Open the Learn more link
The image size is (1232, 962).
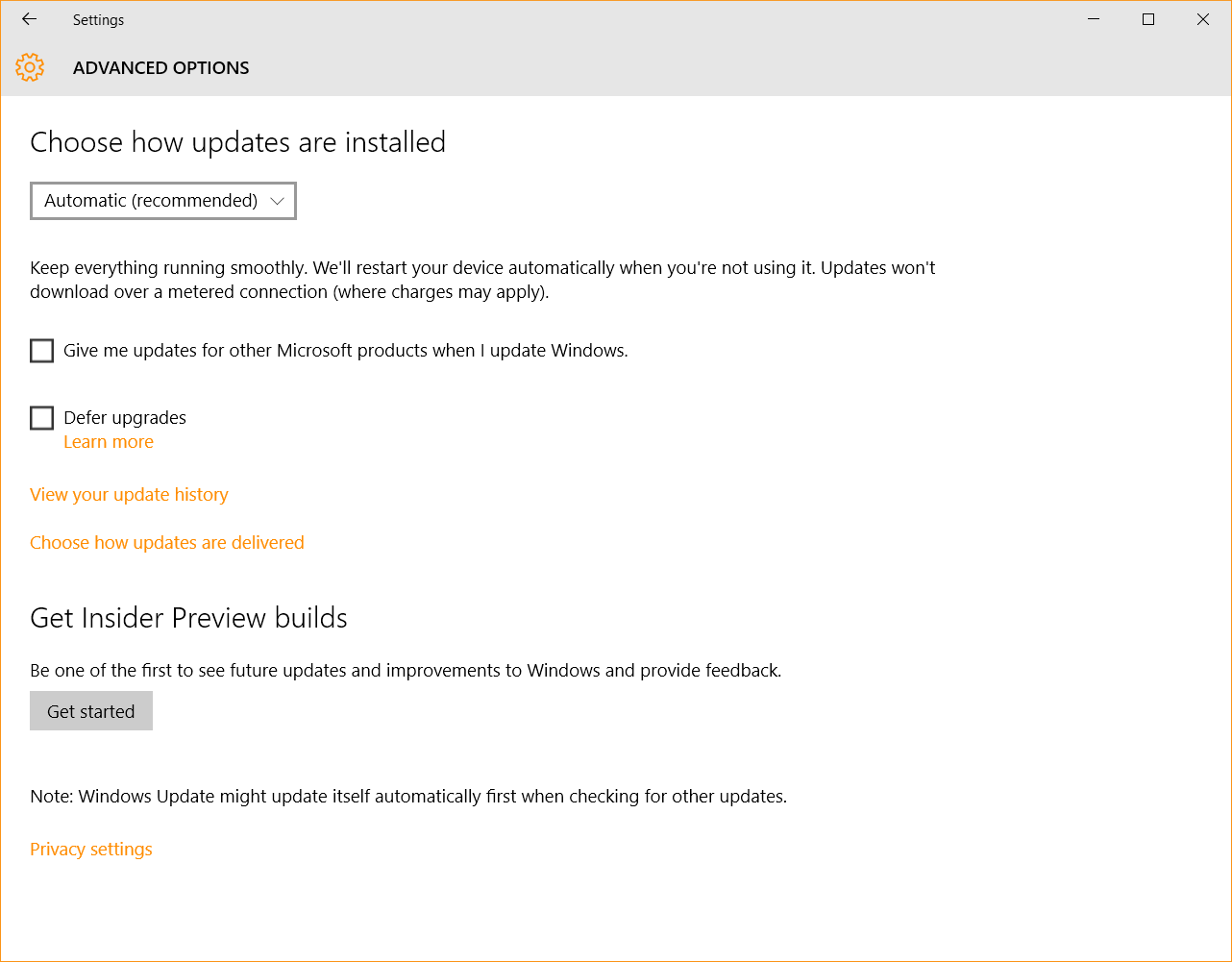(109, 442)
